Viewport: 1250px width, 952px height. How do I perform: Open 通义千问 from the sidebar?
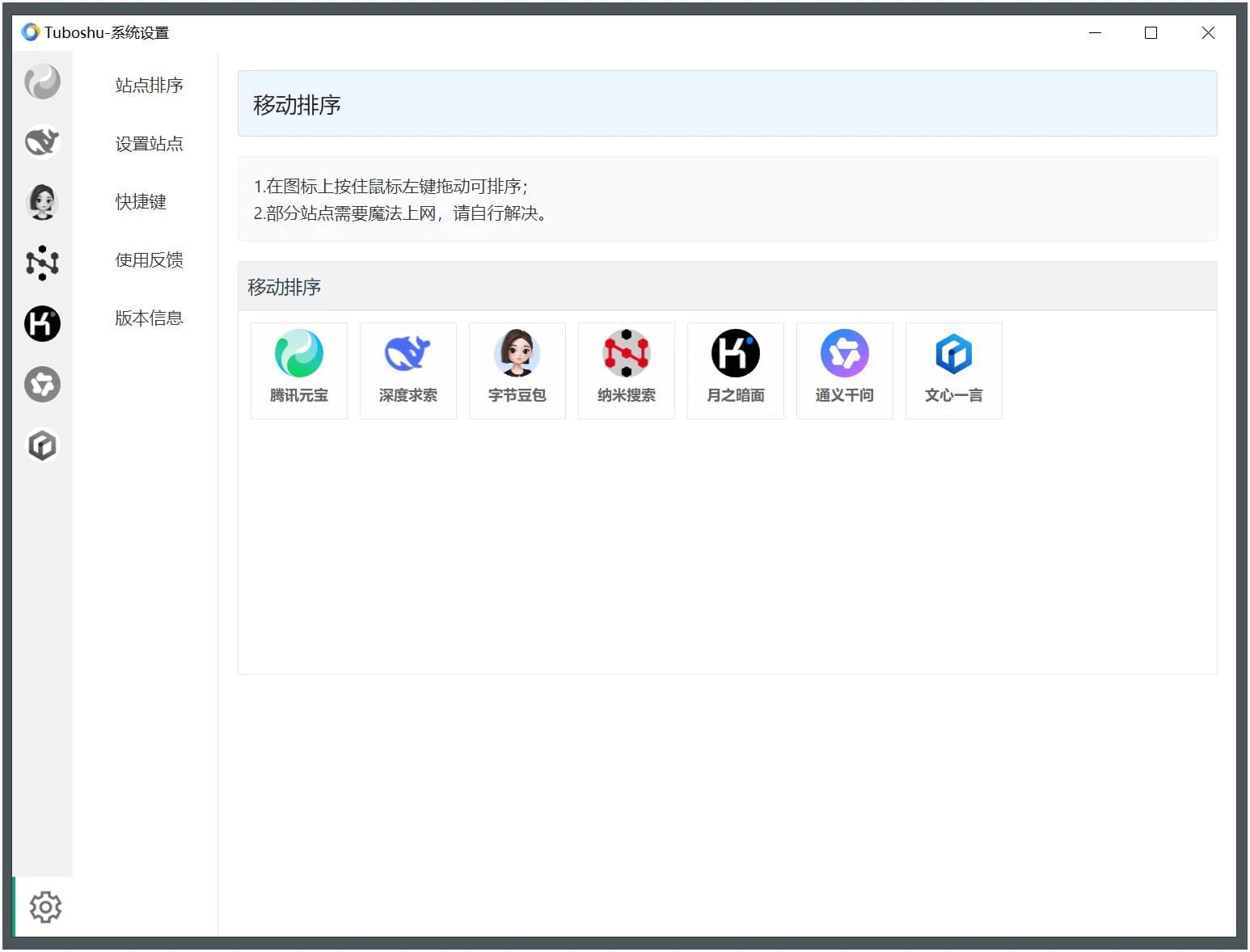tap(42, 385)
